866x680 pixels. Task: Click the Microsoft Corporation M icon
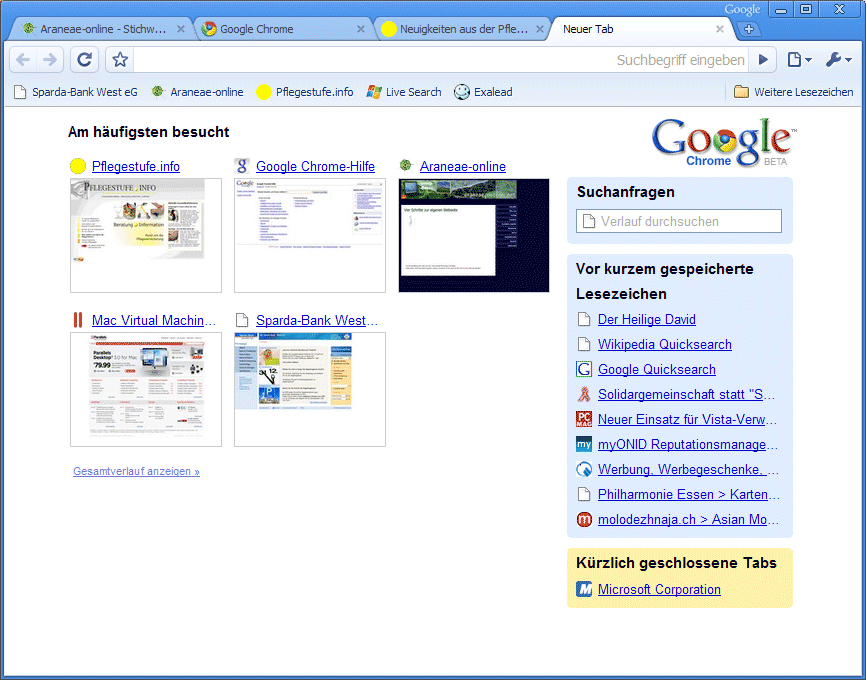click(x=584, y=589)
